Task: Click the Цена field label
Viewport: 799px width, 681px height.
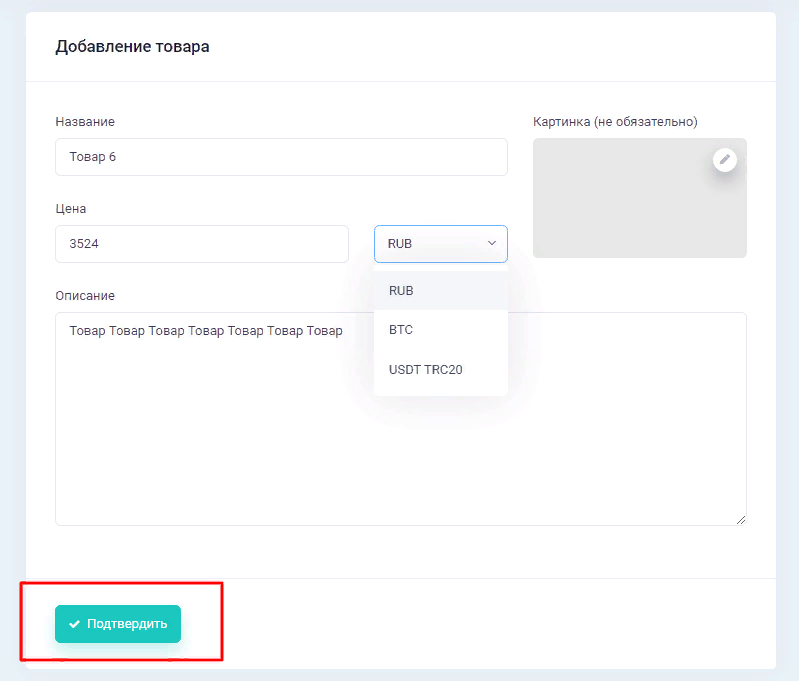Action: click(x=71, y=209)
